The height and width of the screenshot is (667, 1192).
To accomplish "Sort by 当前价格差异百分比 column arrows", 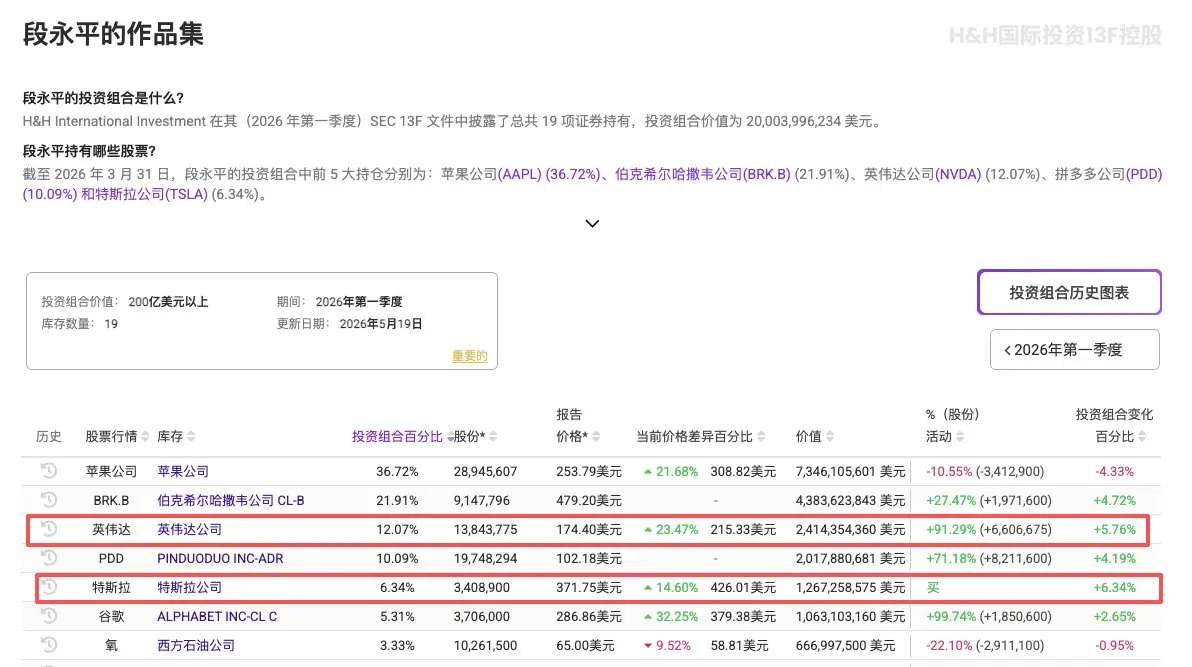I will tap(761, 437).
